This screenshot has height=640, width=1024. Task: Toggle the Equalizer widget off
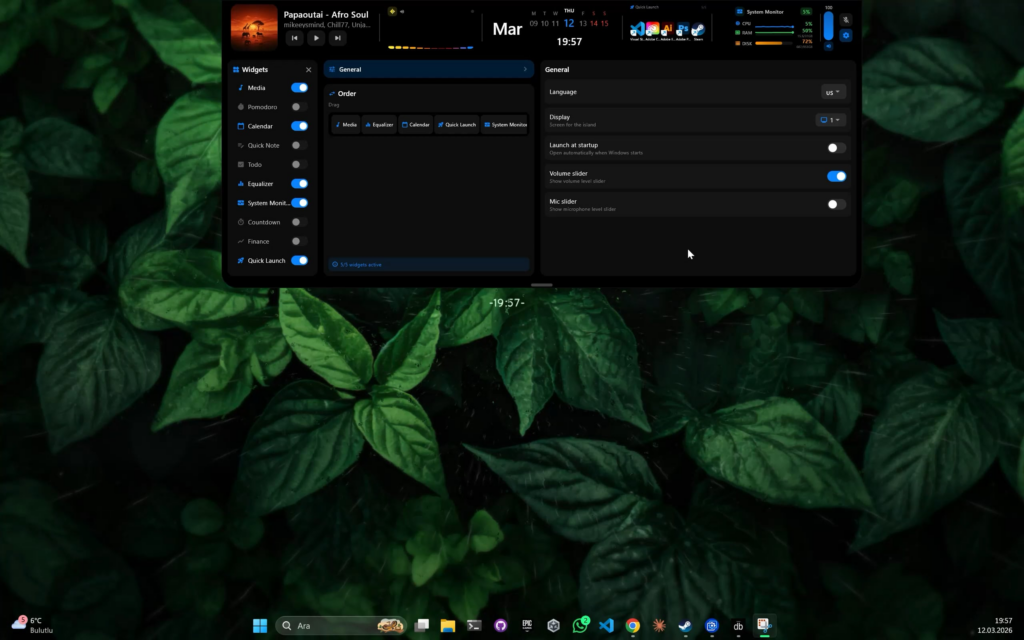tap(299, 184)
